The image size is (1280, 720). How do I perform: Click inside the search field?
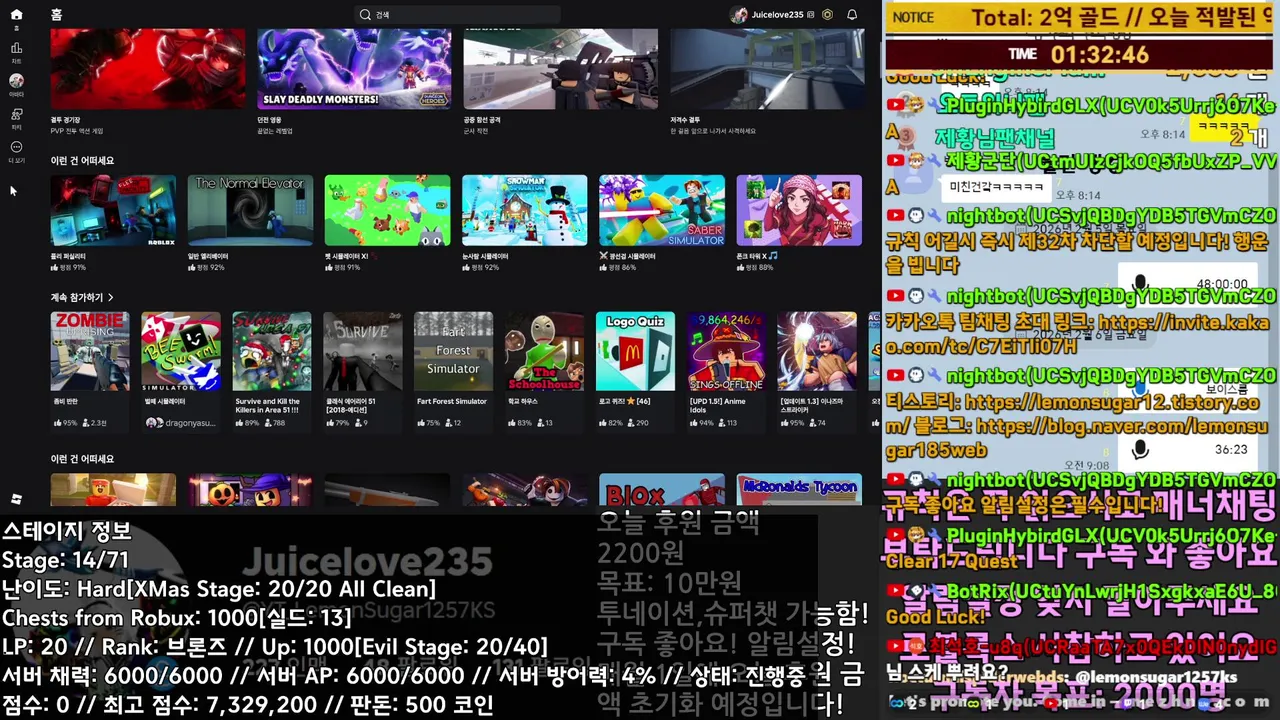[x=457, y=15]
